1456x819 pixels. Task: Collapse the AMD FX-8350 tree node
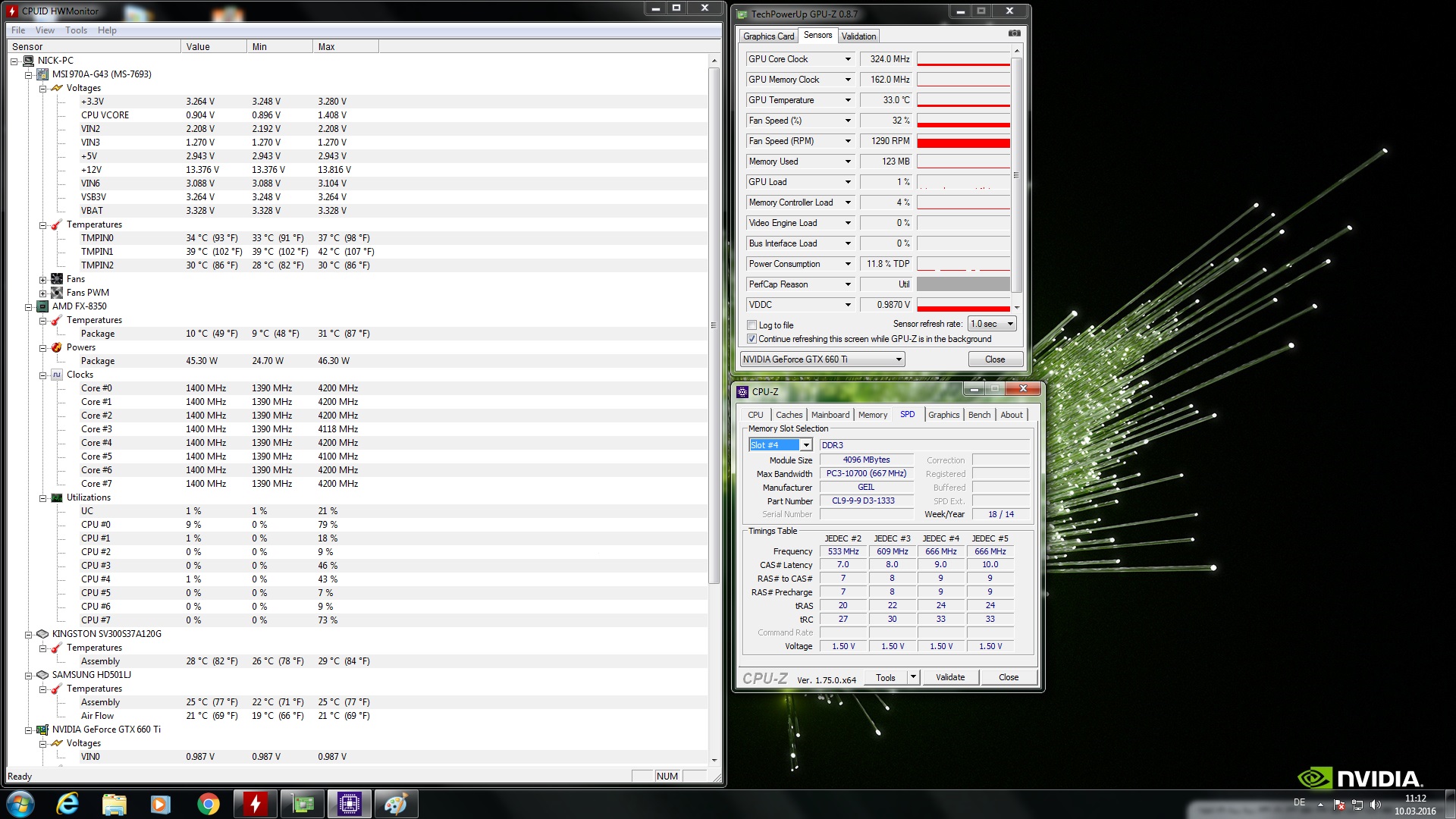(x=29, y=306)
